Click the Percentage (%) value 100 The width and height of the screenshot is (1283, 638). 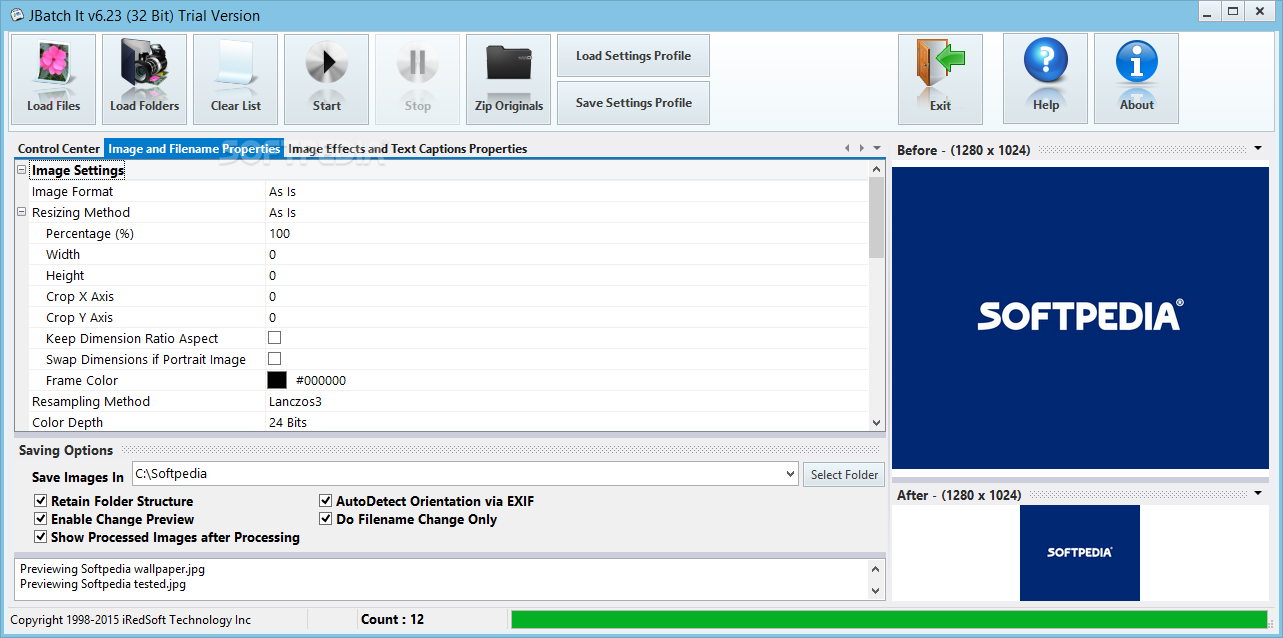pos(566,233)
